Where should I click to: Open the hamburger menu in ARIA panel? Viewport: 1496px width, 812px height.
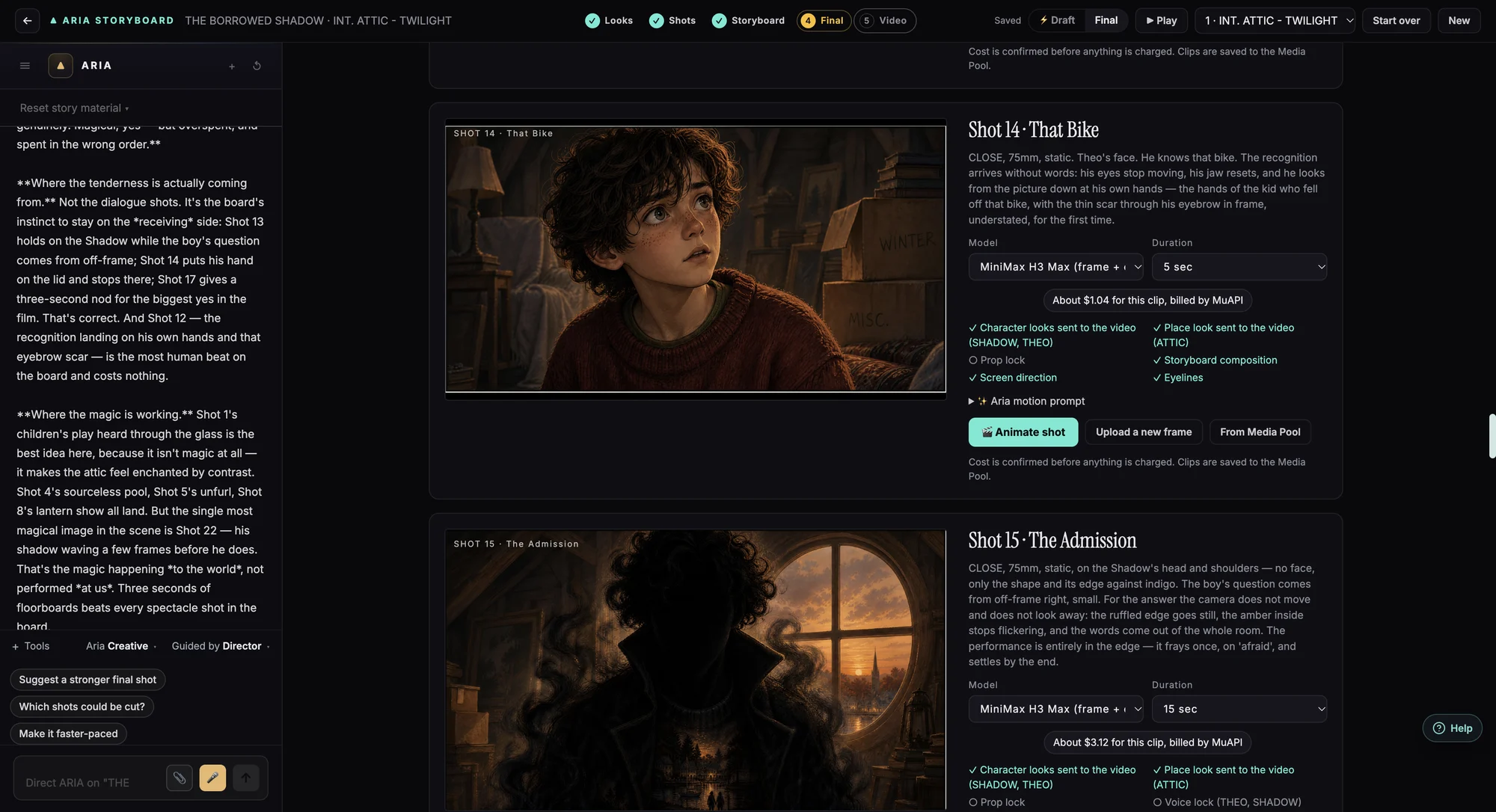(25, 66)
